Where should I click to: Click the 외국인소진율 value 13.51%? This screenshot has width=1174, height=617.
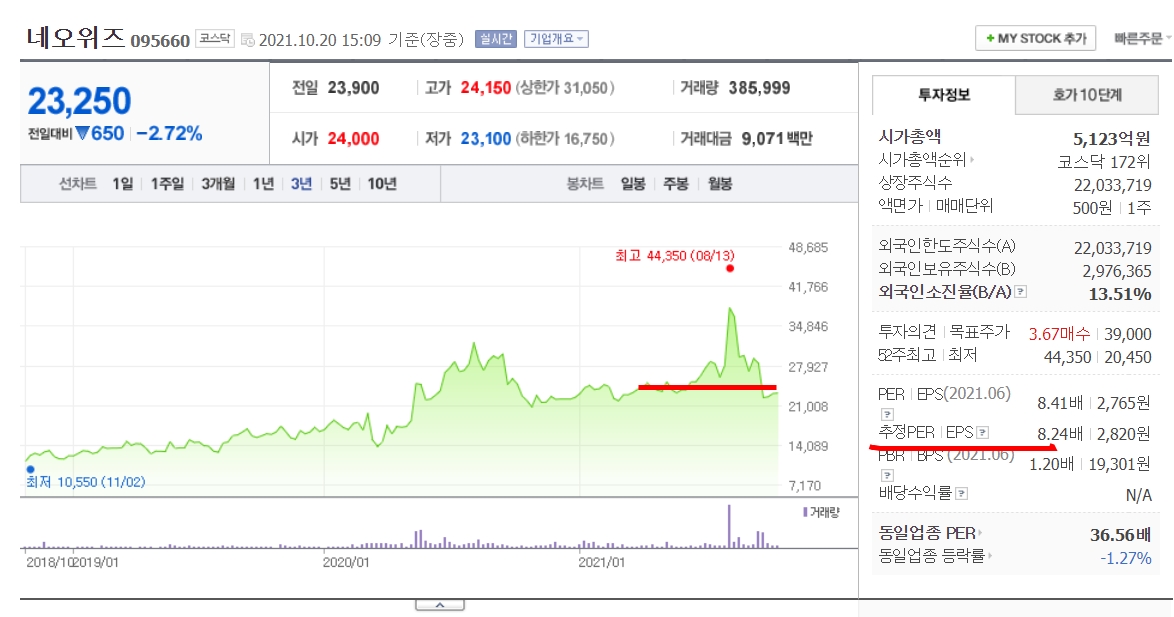[1120, 294]
